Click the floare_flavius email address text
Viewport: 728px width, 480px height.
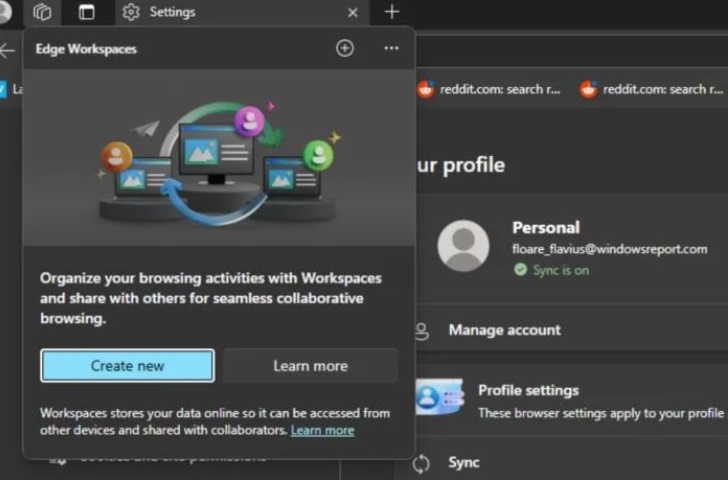(610, 249)
